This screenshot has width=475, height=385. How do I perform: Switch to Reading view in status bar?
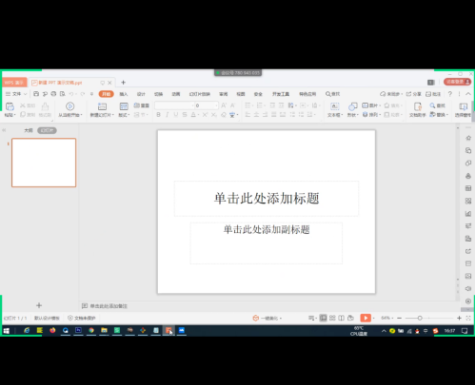pos(341,318)
